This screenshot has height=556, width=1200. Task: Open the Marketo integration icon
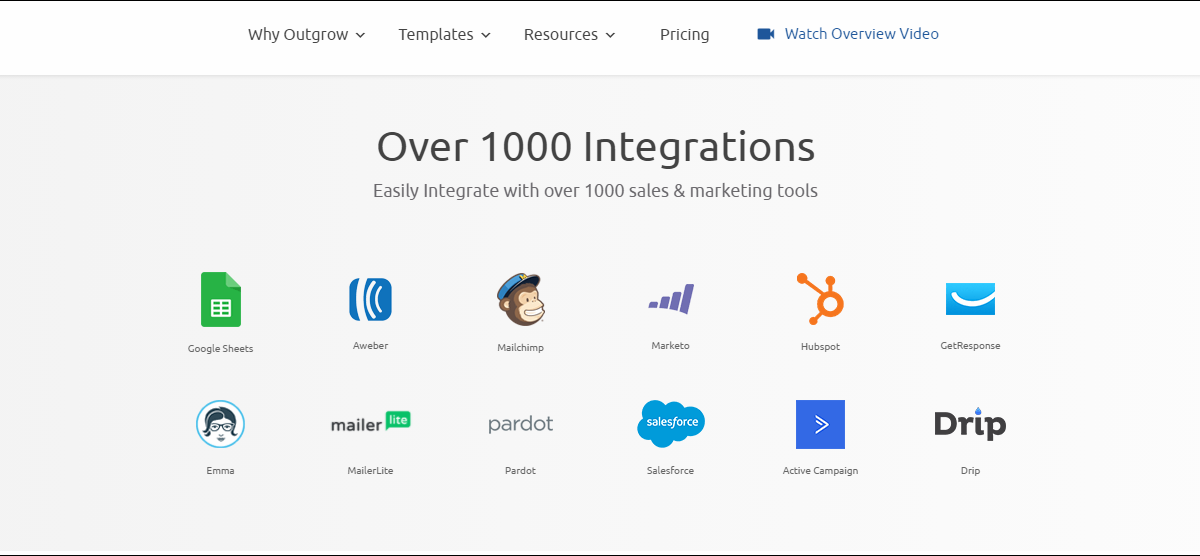pyautogui.click(x=670, y=299)
